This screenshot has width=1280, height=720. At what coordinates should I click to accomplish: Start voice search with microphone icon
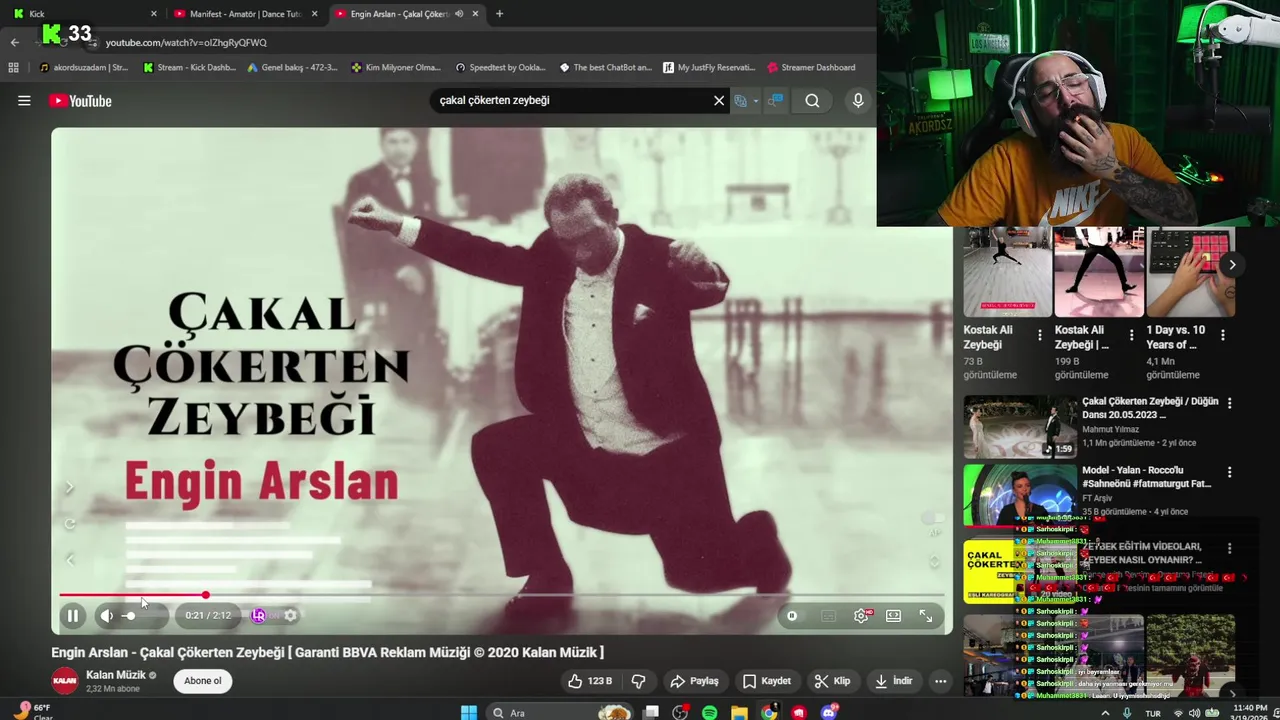pos(858,100)
